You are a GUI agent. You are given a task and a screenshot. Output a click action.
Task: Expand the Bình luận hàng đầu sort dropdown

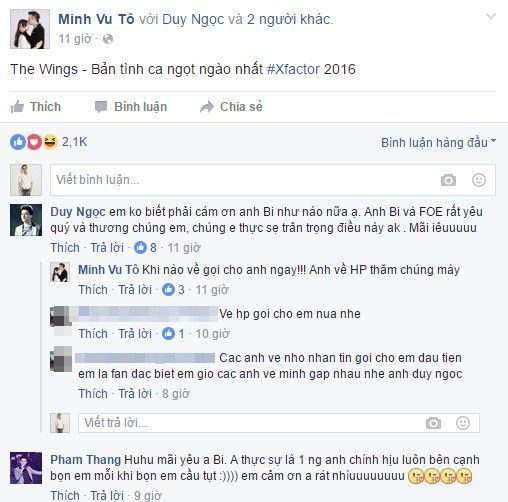(438, 143)
